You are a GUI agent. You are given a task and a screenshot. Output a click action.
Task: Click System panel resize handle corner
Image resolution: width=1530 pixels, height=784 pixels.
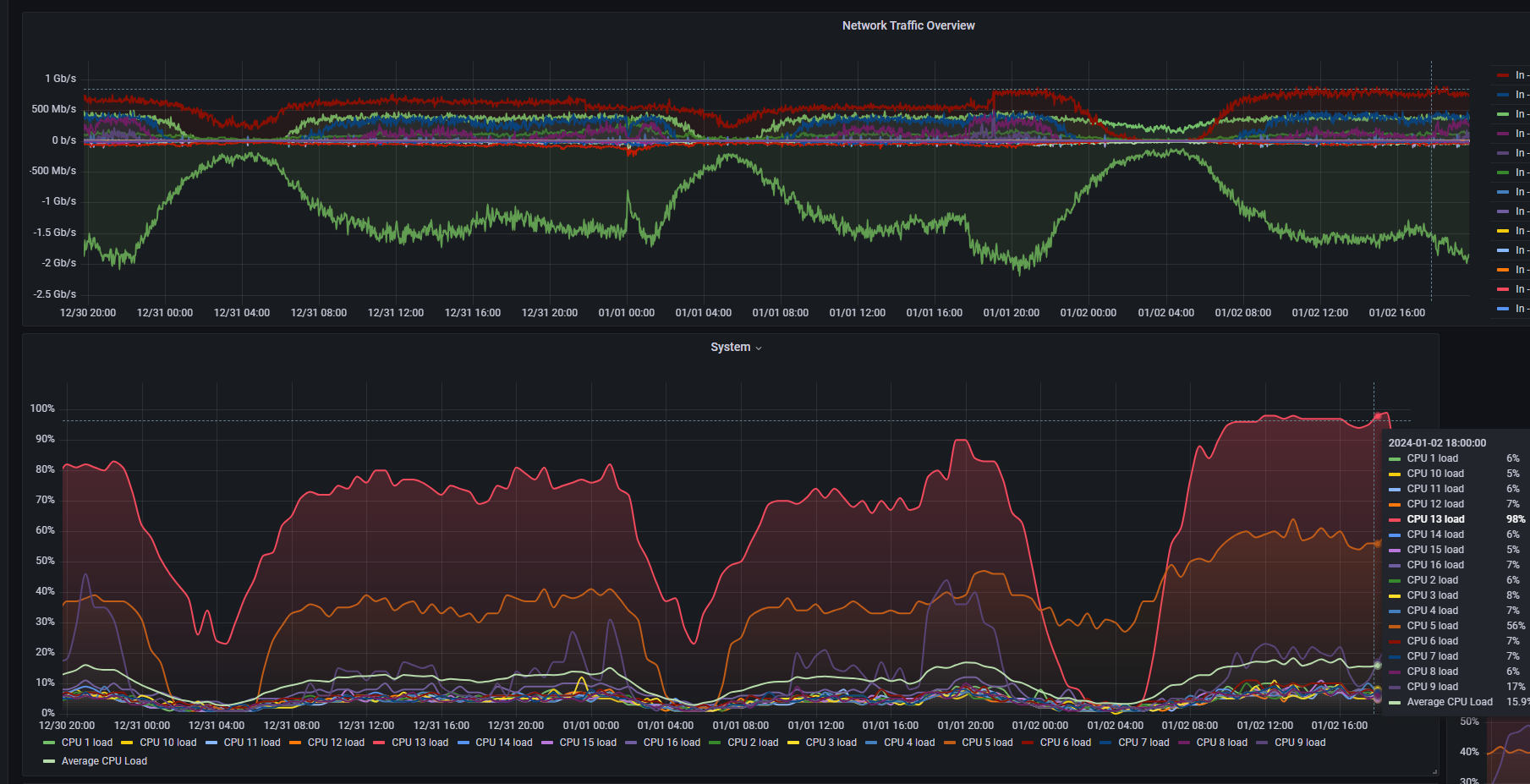click(x=1434, y=771)
